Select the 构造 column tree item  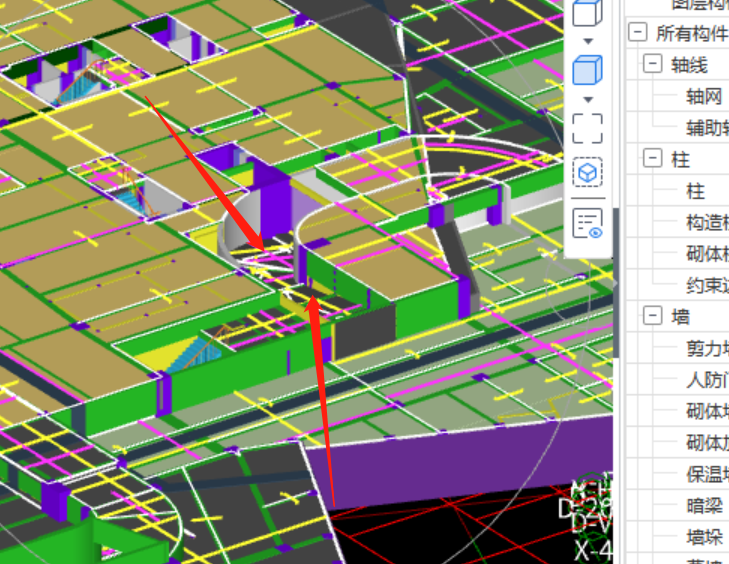707,222
